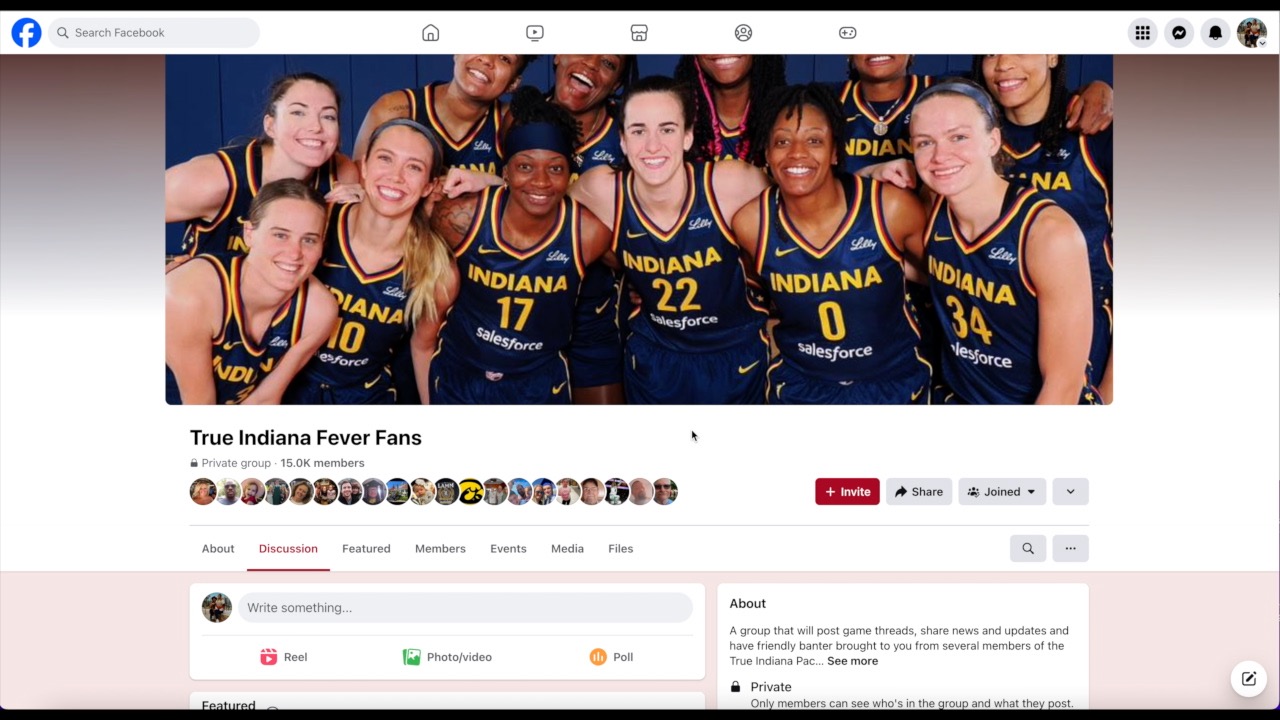Click the Facebook logo icon
Screen dimensions: 1280x720
[x=26, y=33]
